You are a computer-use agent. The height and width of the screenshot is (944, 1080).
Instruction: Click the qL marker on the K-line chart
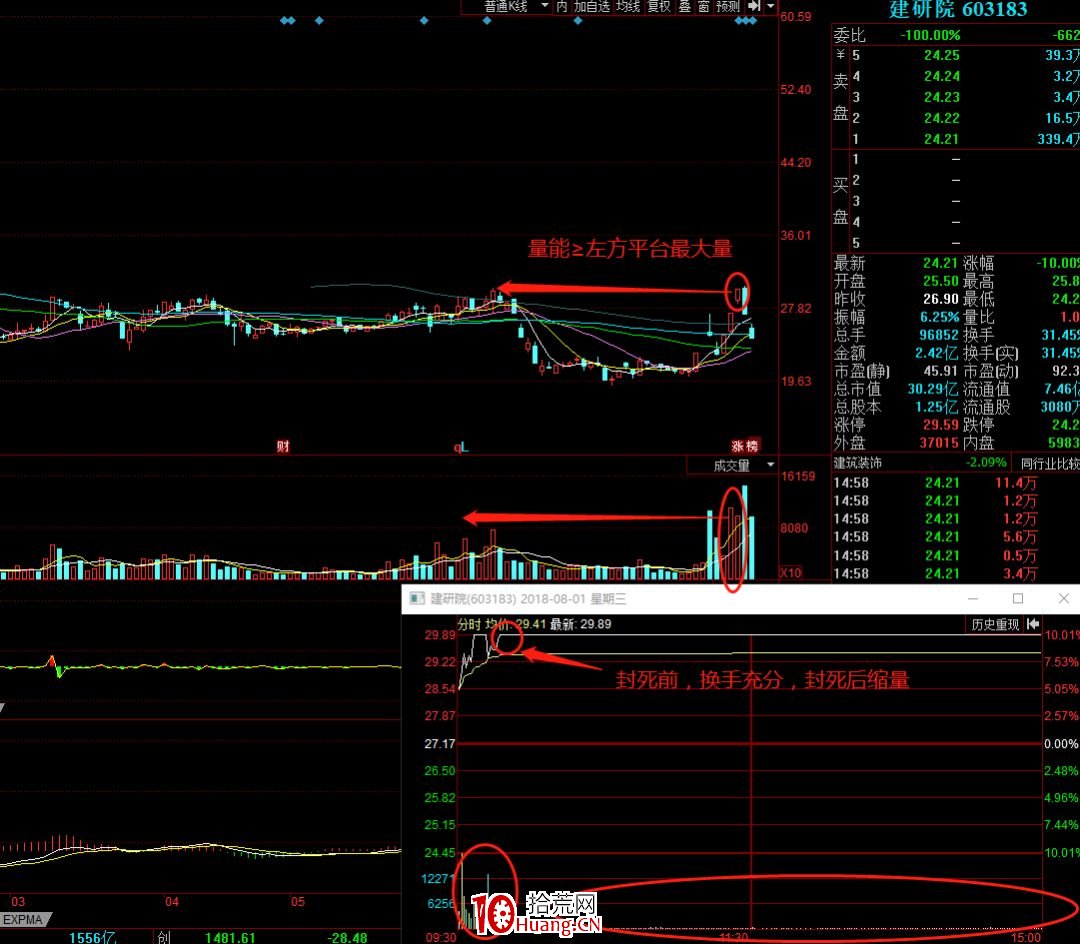pyautogui.click(x=461, y=448)
